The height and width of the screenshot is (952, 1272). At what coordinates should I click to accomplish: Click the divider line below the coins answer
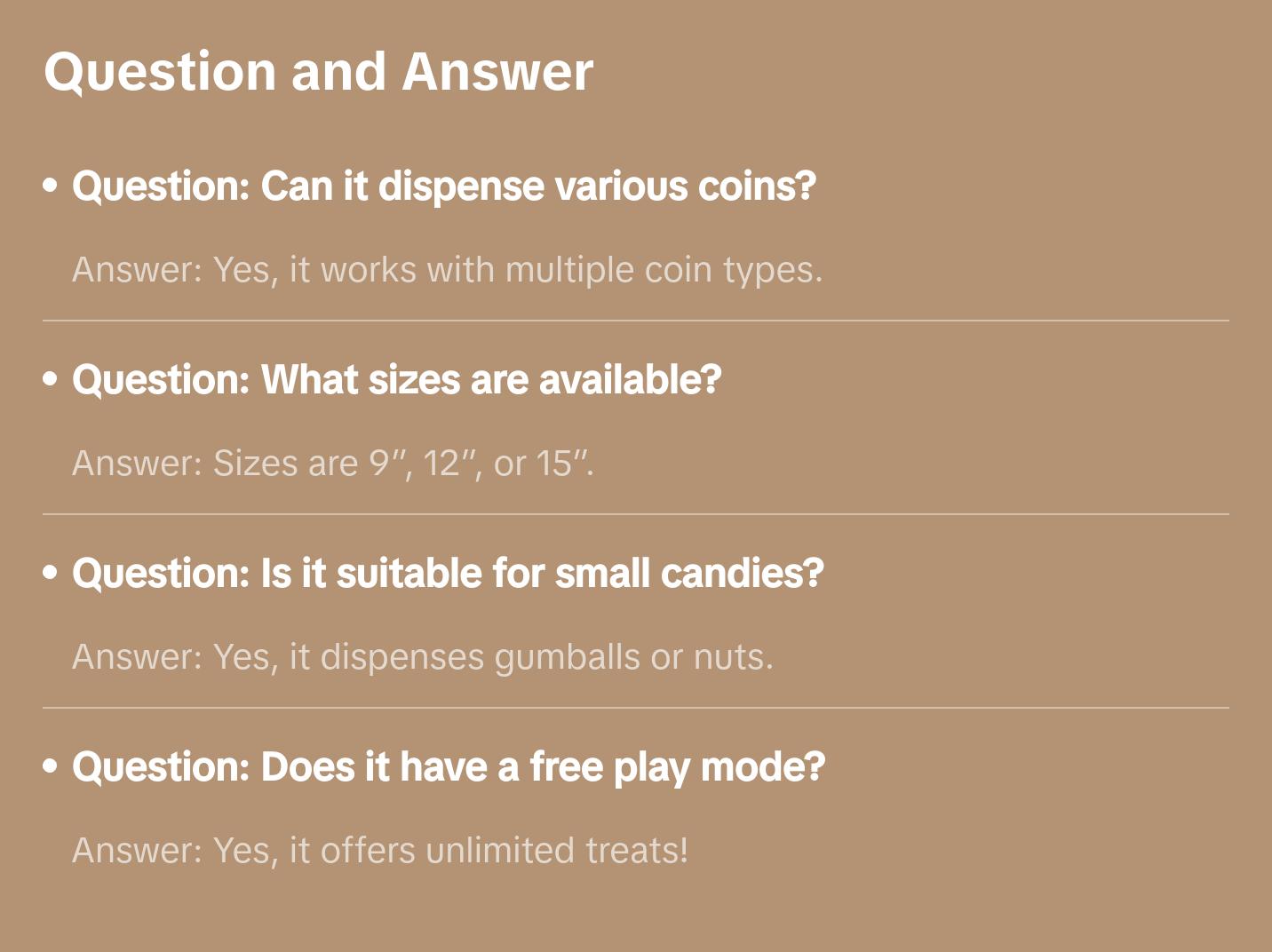[x=636, y=321]
